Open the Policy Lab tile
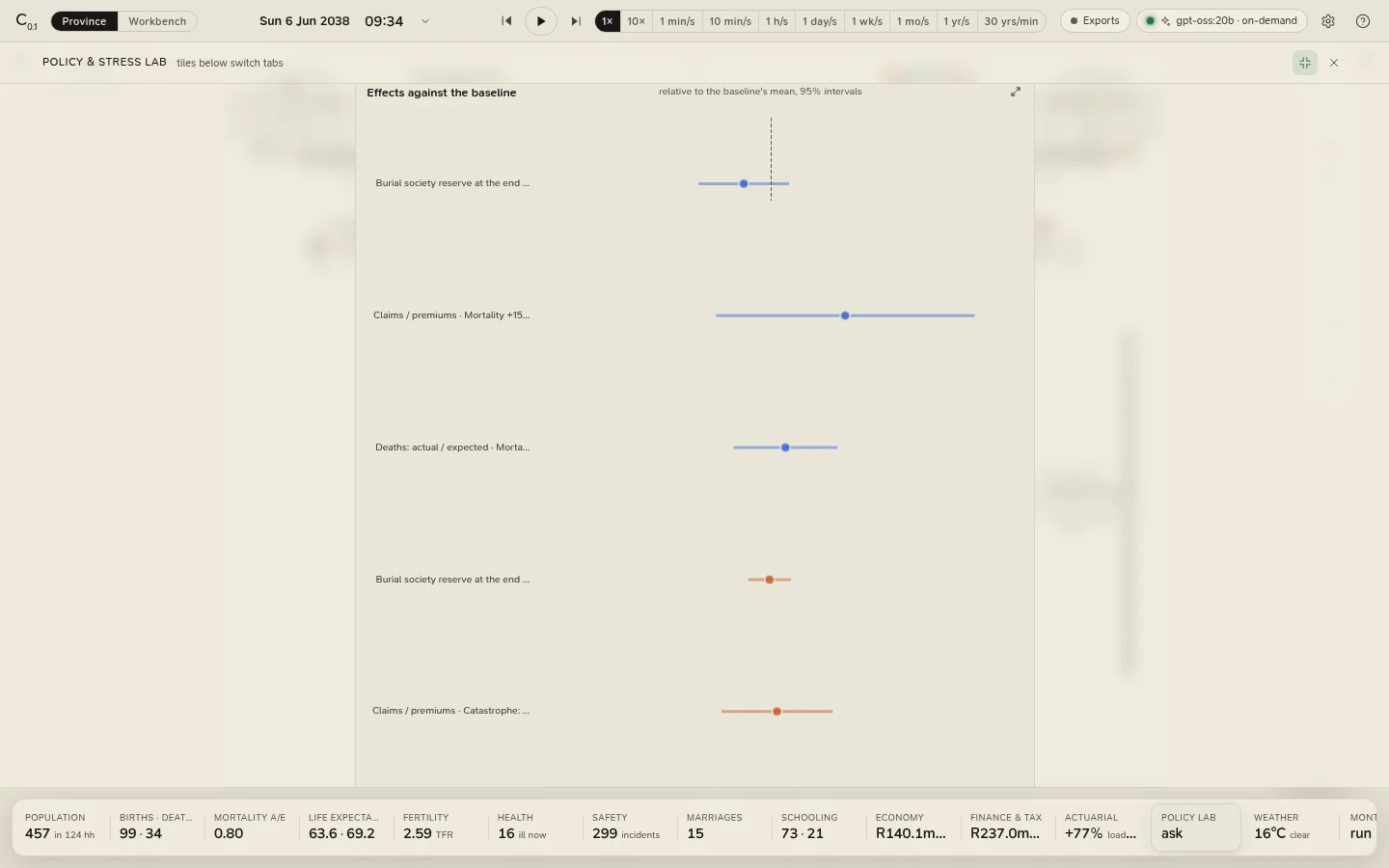Viewport: 1389px width, 868px height. [1196, 827]
